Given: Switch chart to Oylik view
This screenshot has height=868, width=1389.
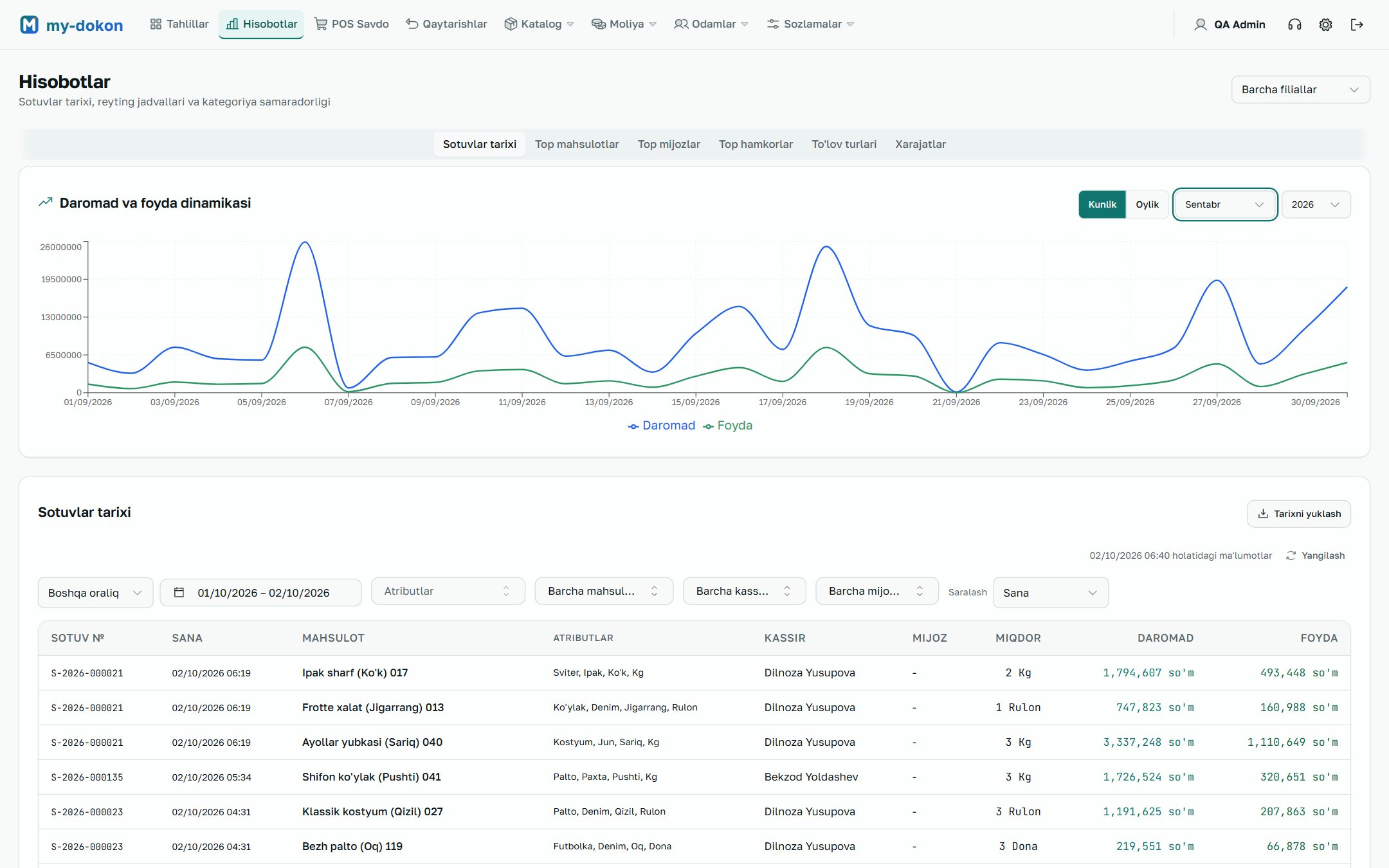Looking at the screenshot, I should [1147, 204].
